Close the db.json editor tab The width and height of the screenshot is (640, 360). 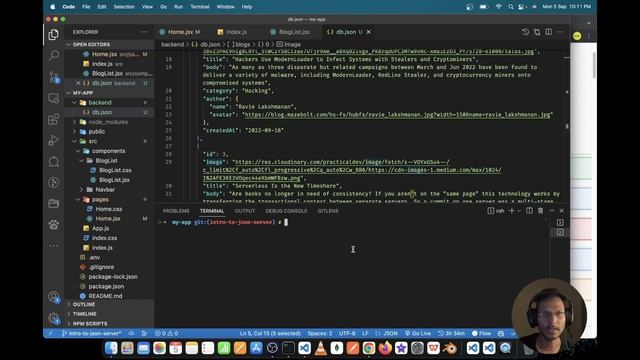click(x=369, y=32)
